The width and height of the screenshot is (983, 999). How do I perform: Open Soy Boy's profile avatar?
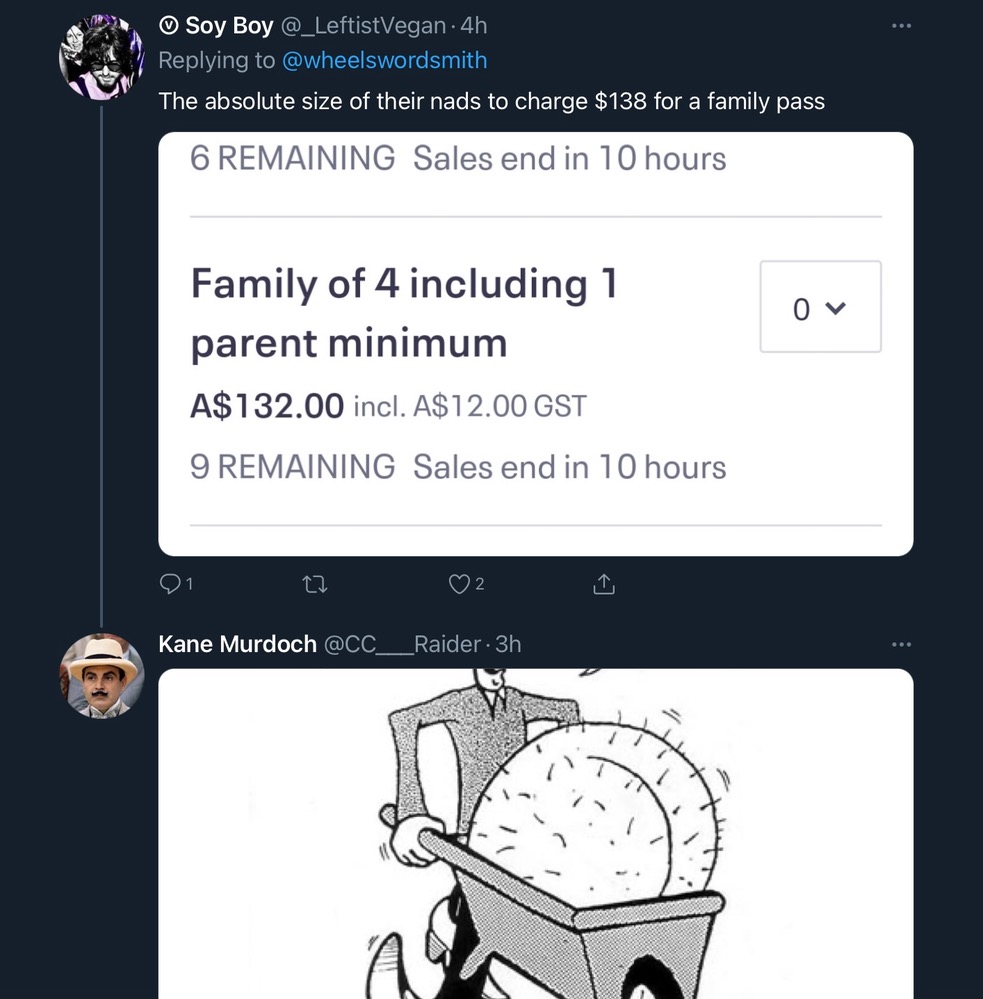click(x=101, y=58)
